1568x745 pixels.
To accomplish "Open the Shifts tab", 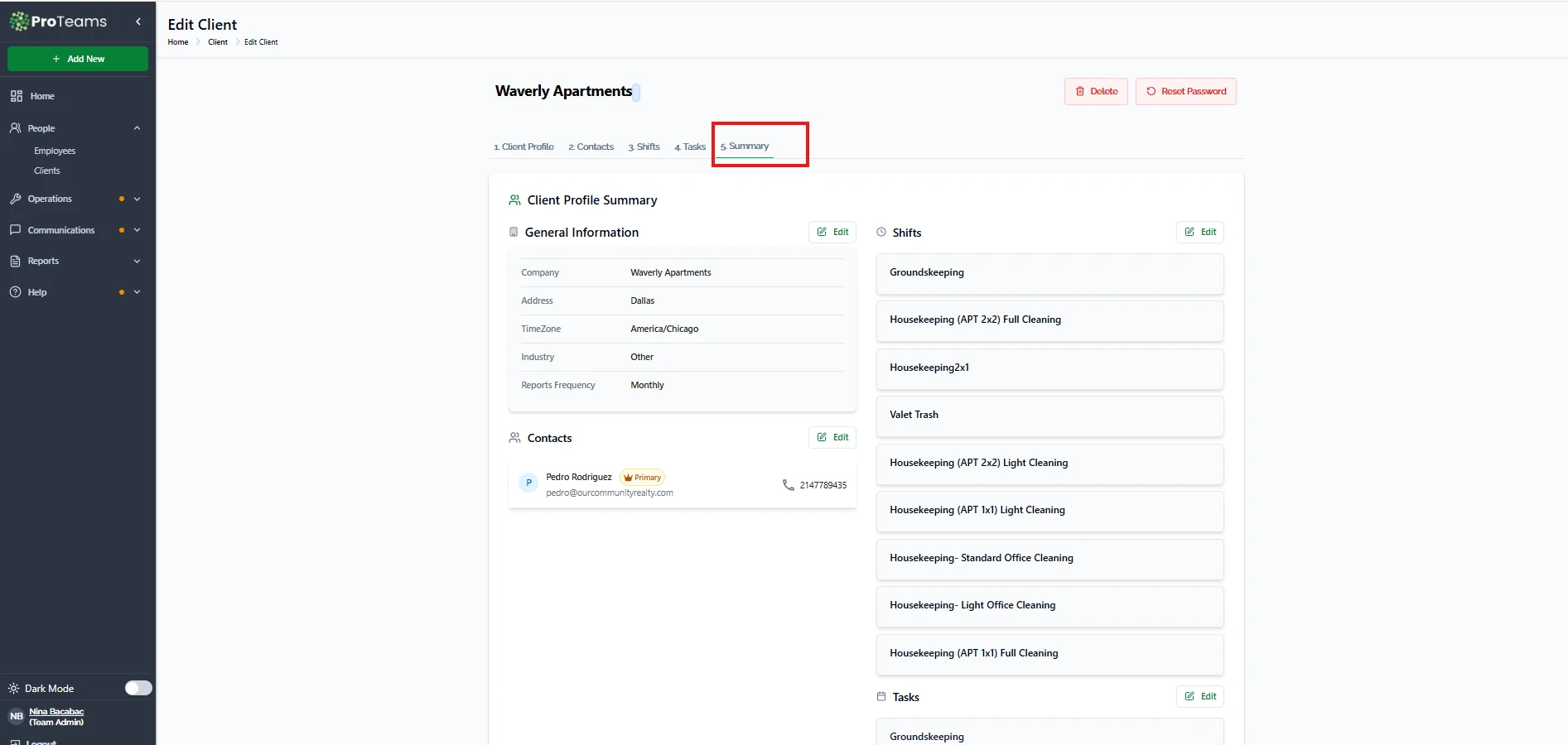I will (644, 147).
